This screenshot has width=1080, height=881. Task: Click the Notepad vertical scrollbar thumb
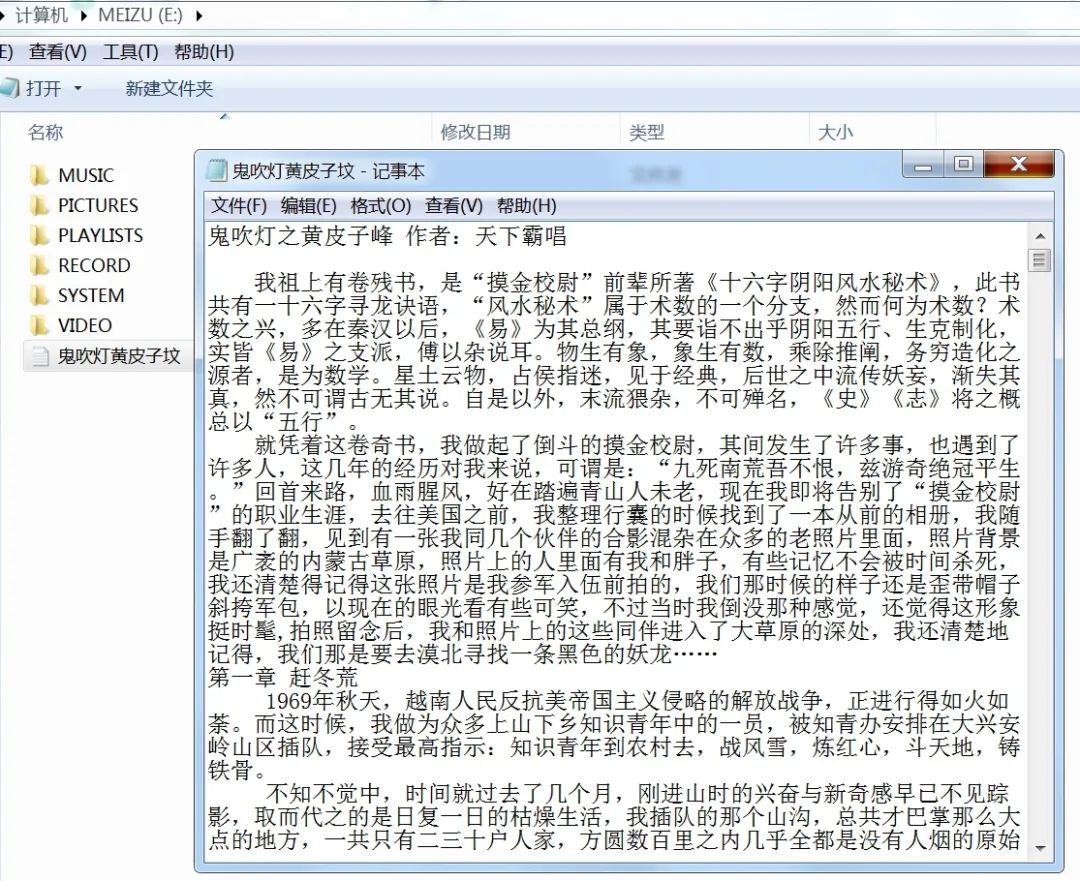pyautogui.click(x=1040, y=260)
